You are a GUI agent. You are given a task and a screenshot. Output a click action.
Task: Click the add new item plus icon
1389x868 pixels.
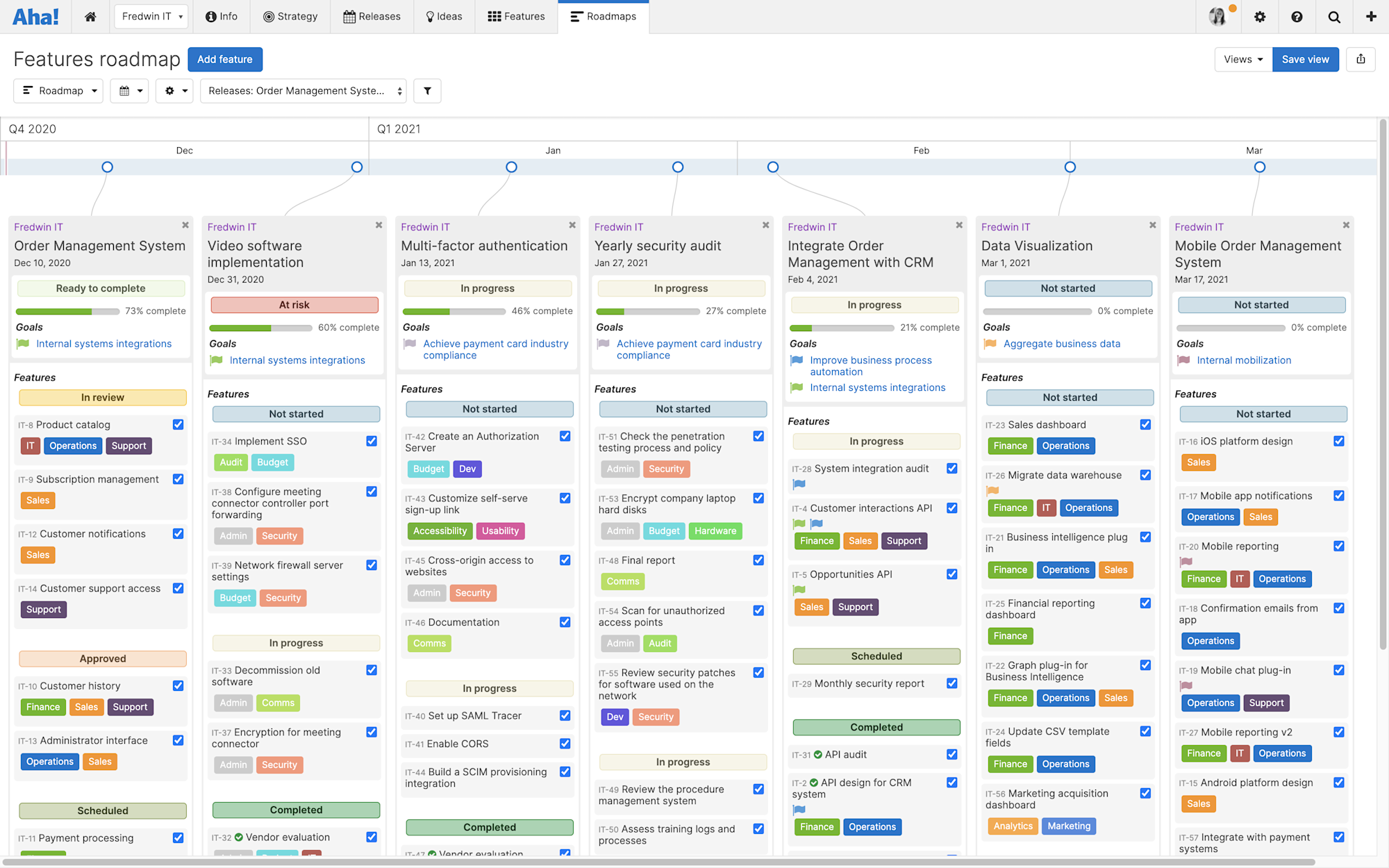pos(1371,16)
